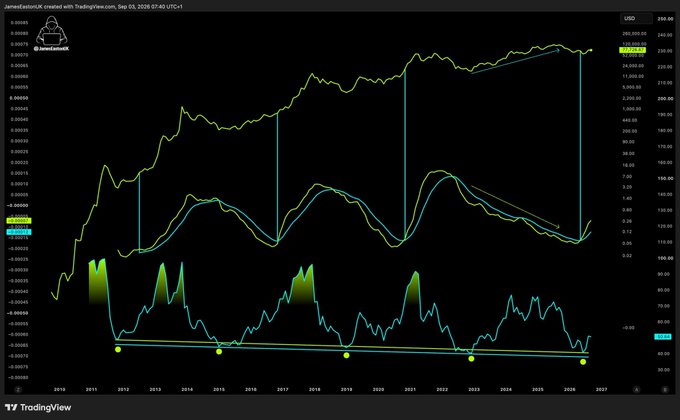Click the 150.00 label on far-right scale

(x=665, y=178)
